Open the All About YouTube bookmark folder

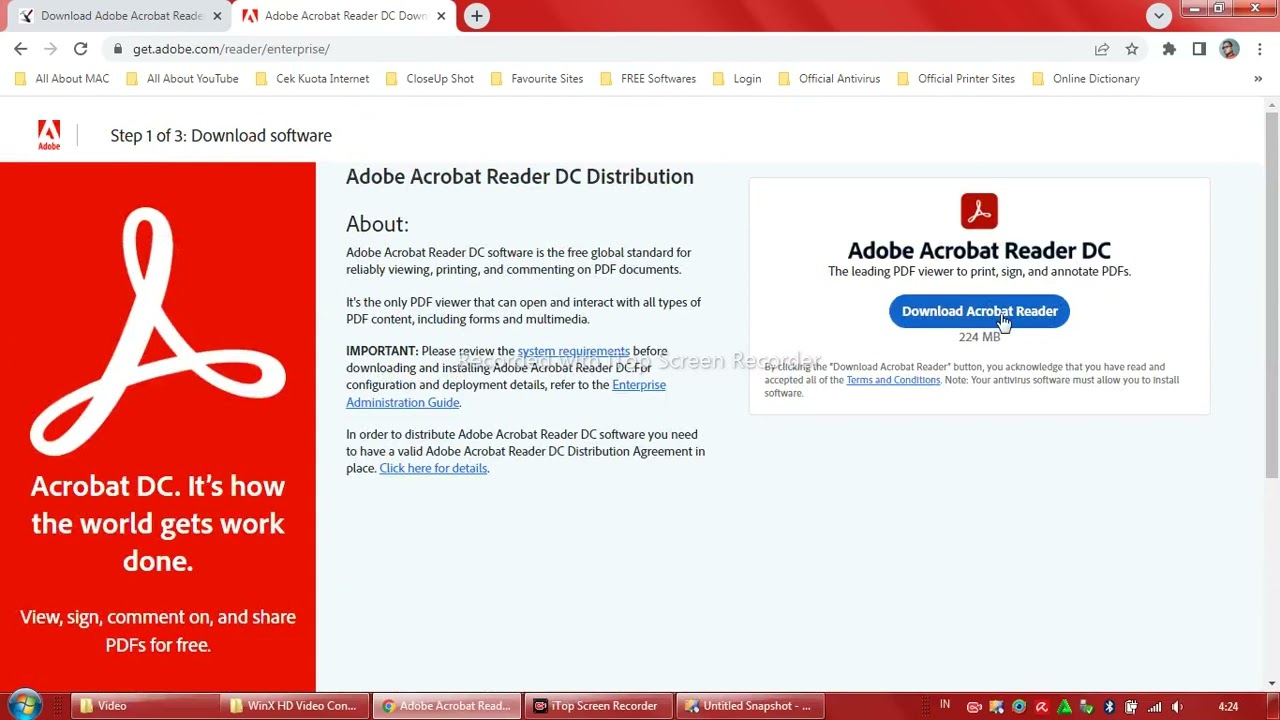pos(183,79)
